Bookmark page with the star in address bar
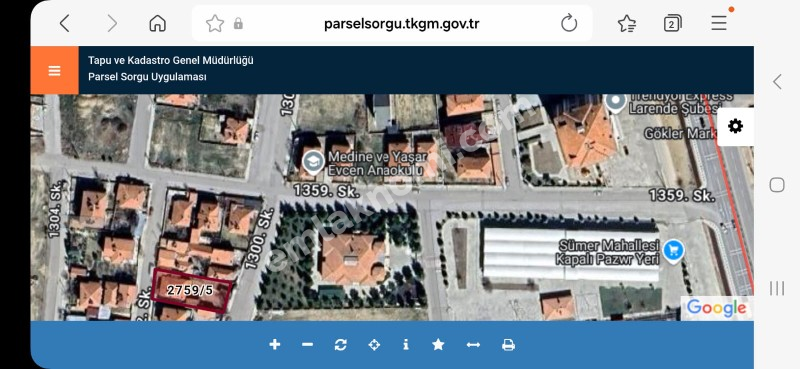 pyautogui.click(x=215, y=23)
